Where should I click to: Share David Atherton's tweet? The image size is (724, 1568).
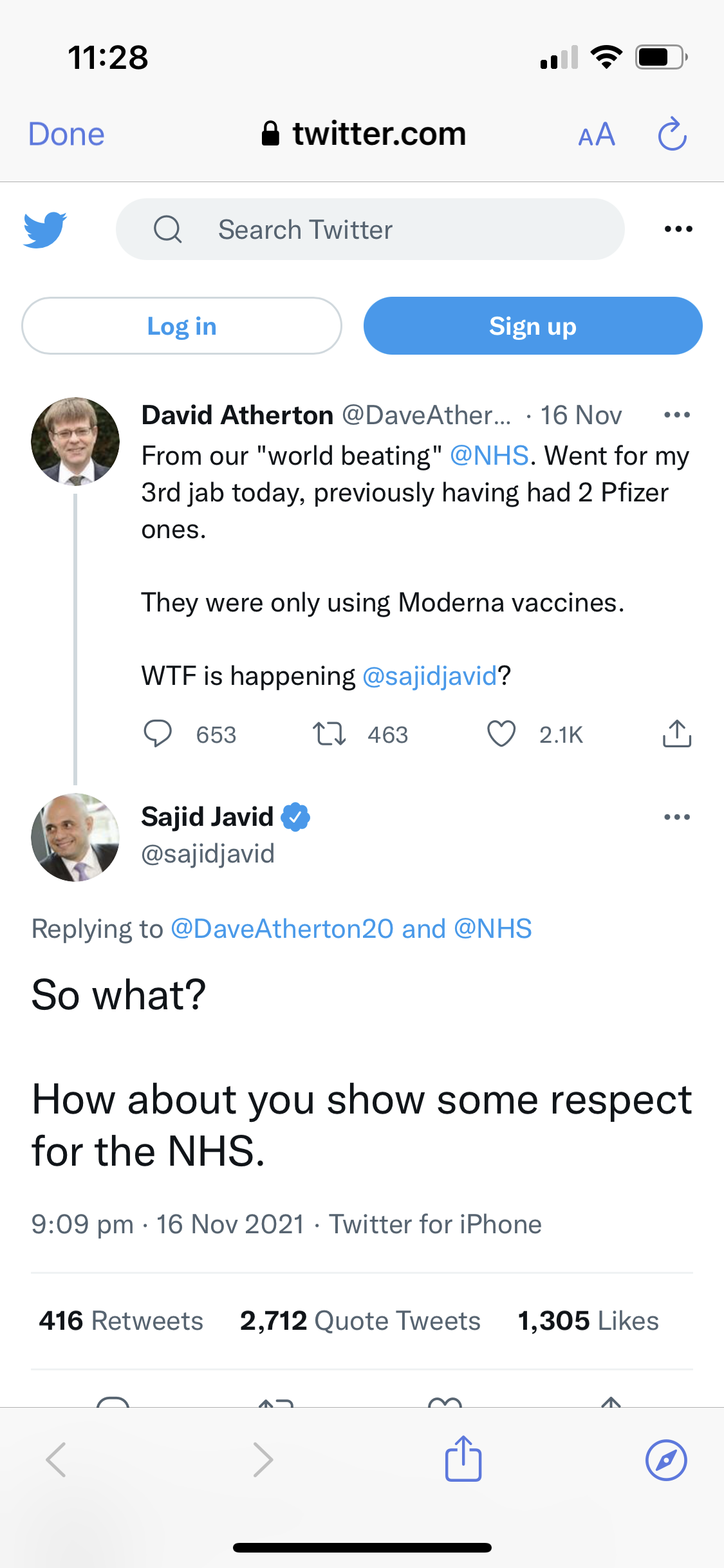(x=677, y=734)
